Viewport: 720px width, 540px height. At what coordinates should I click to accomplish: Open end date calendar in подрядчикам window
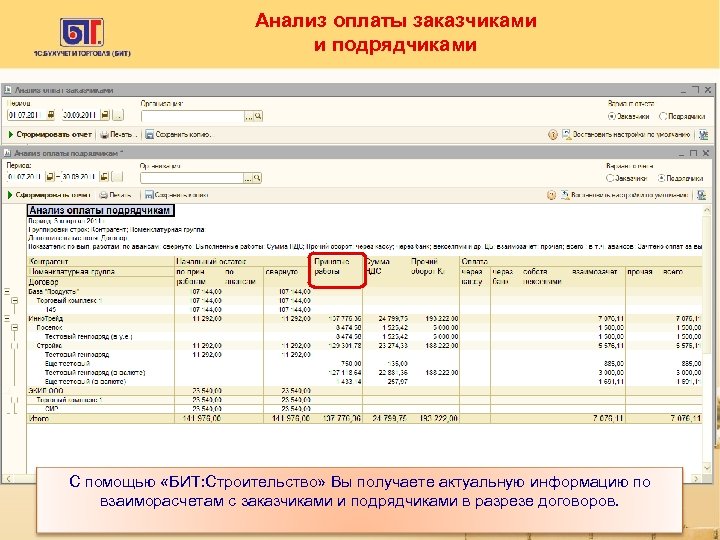(x=104, y=177)
